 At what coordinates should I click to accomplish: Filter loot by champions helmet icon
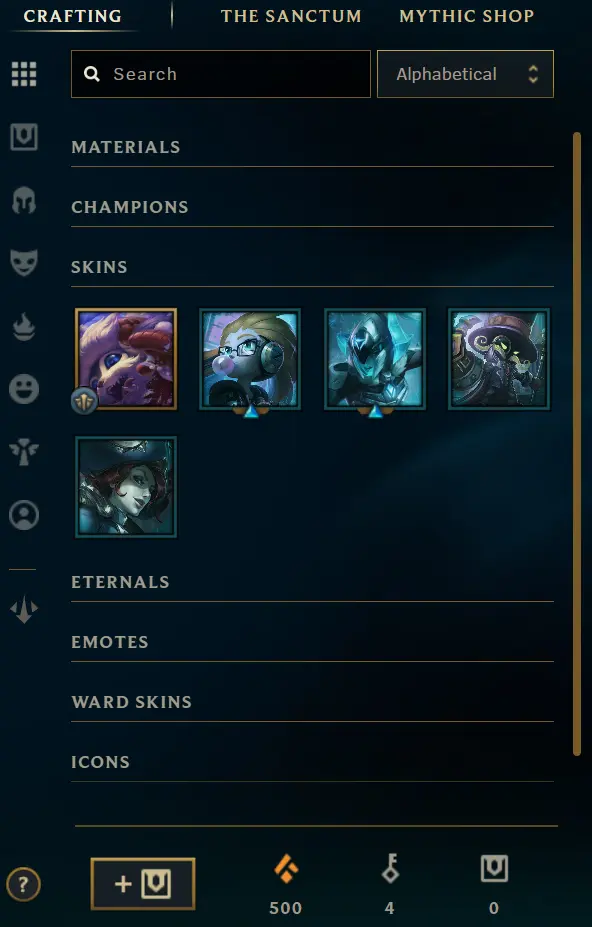click(x=24, y=200)
